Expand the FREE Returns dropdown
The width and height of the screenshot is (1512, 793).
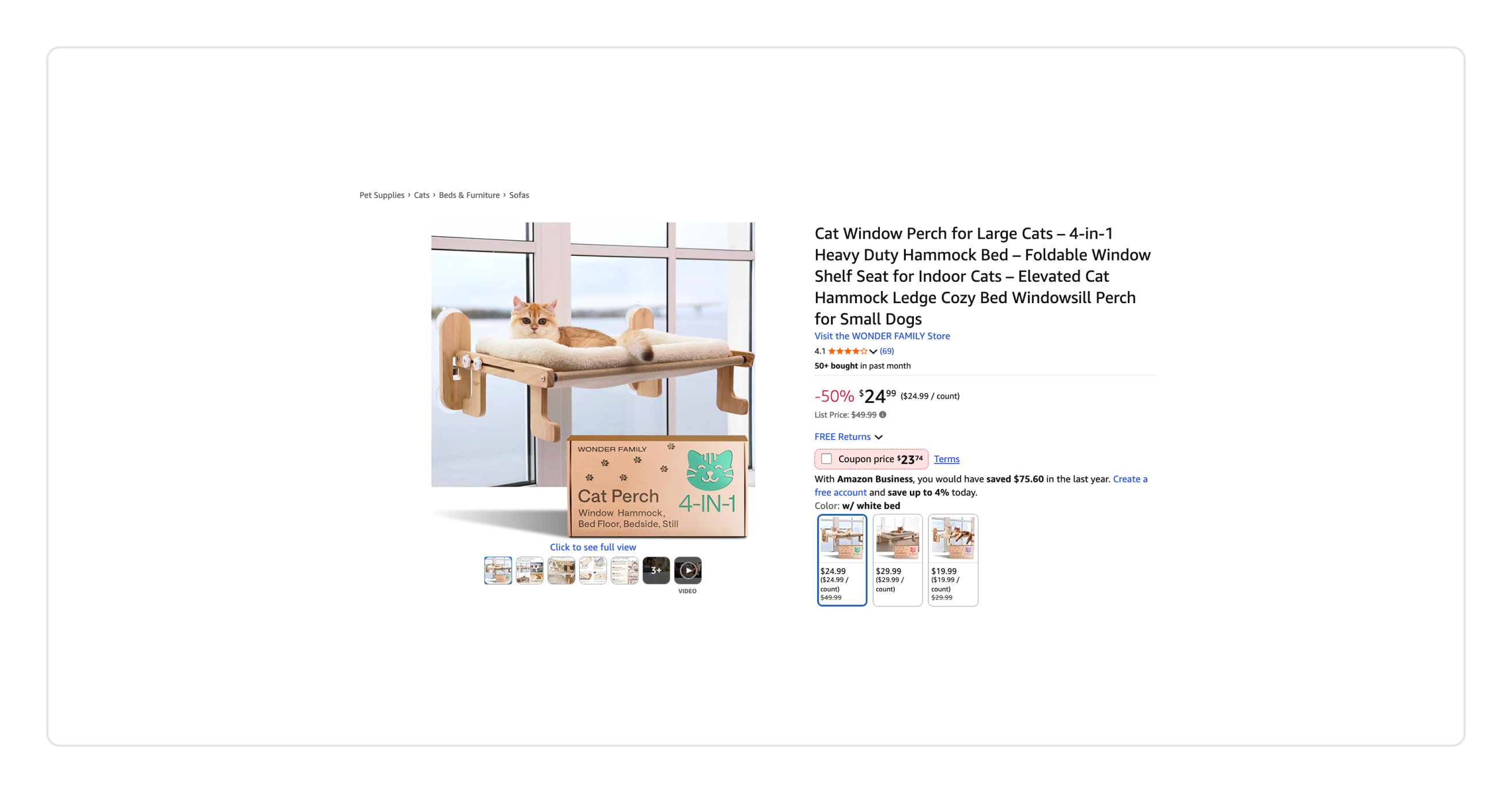(848, 437)
